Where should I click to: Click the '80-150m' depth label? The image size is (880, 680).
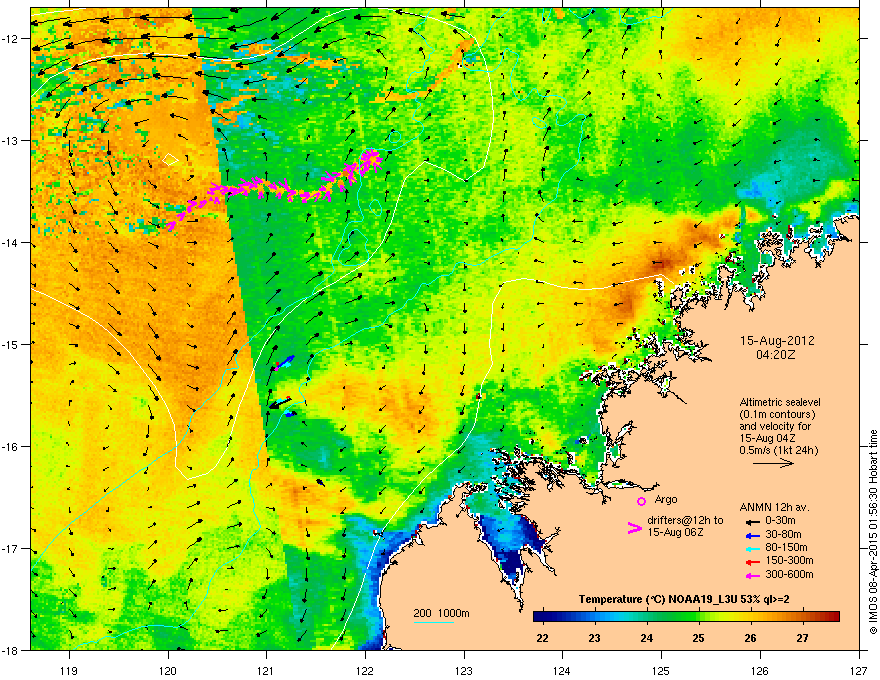786,548
